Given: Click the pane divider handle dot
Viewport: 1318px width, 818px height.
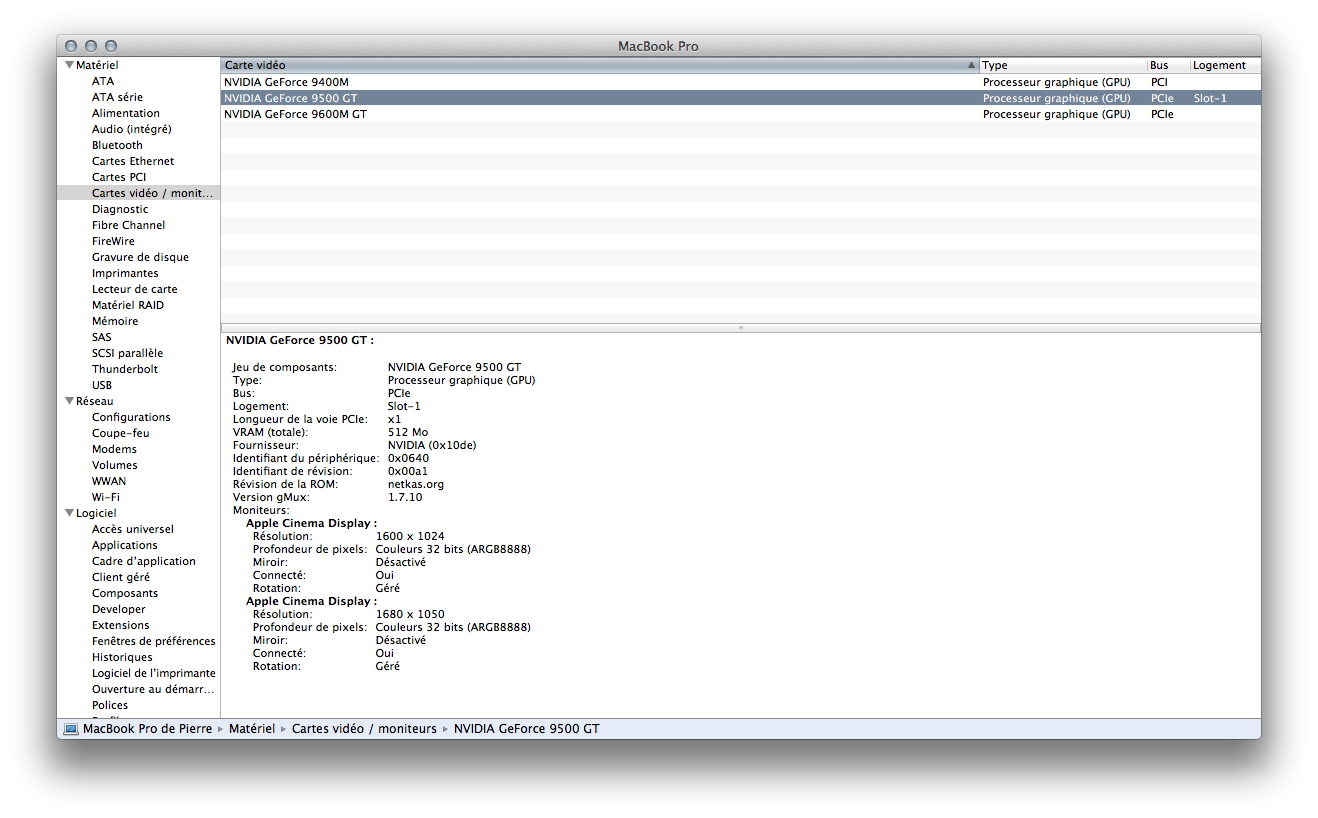Looking at the screenshot, I should pos(740,327).
